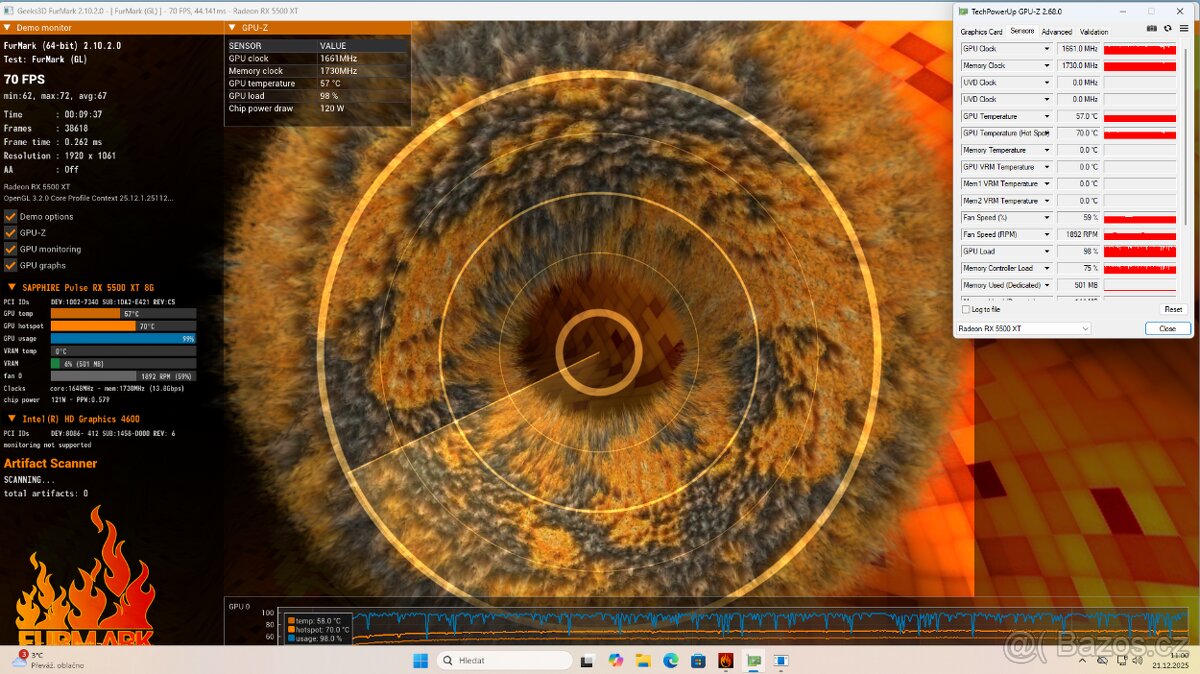Open the GPU-Z graphics card selector dropdown
1200x674 pixels.
click(1023, 328)
